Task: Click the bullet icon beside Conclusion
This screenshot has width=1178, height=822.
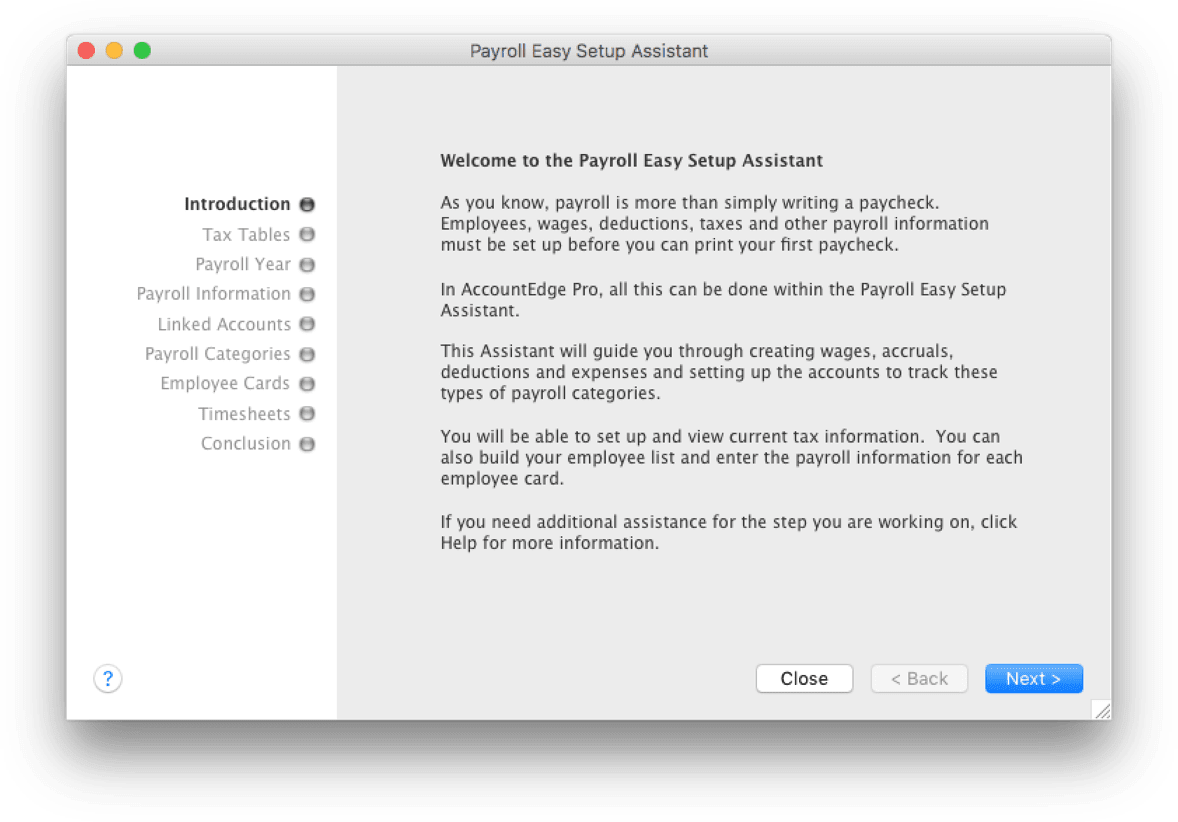Action: [x=307, y=444]
